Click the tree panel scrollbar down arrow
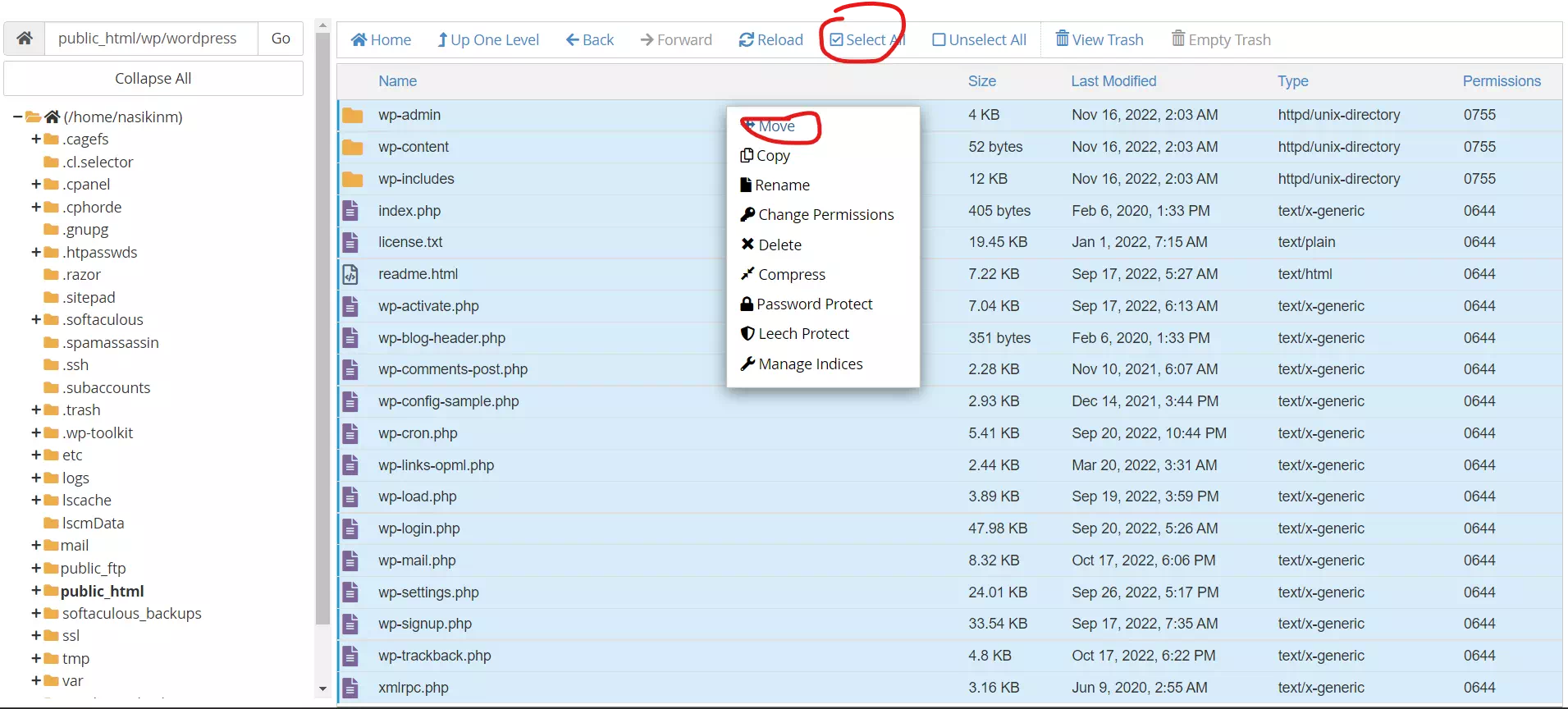1568x709 pixels. pyautogui.click(x=322, y=688)
